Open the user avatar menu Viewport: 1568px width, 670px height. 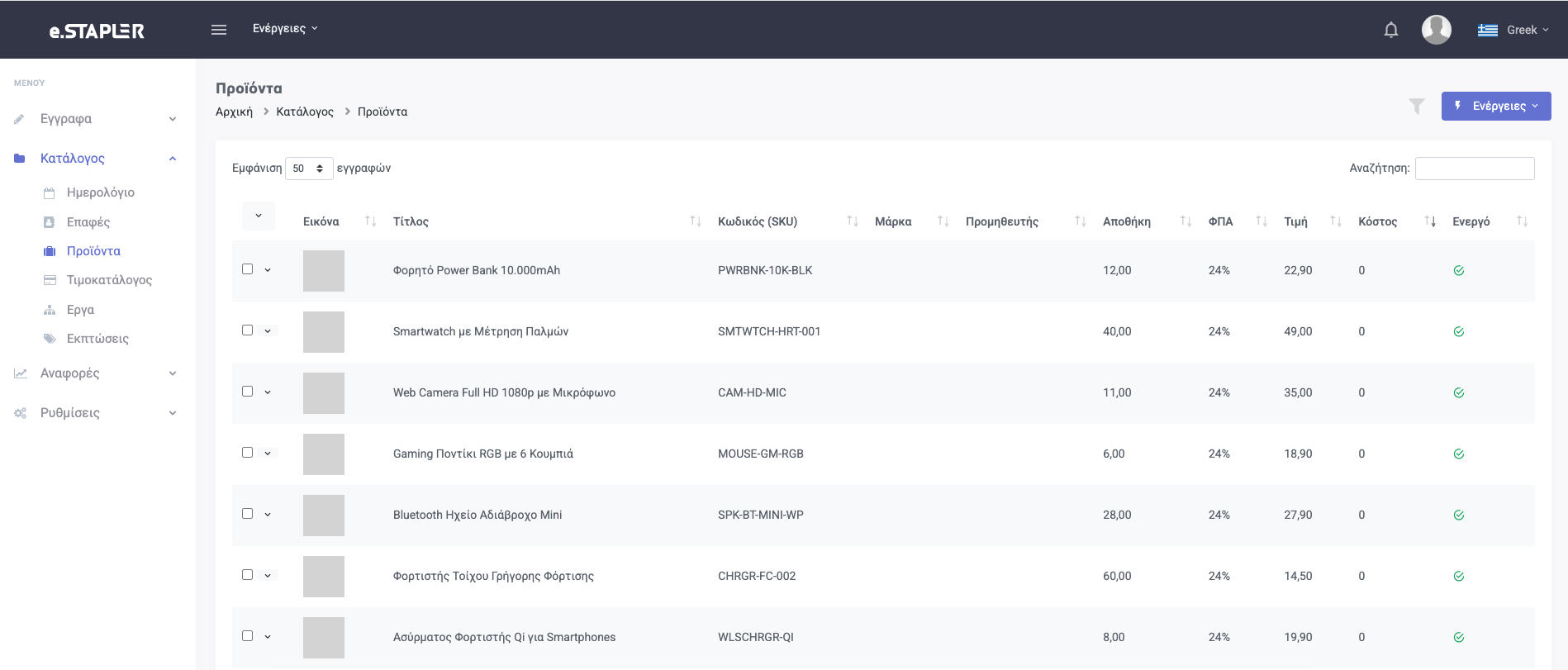[x=1437, y=30]
